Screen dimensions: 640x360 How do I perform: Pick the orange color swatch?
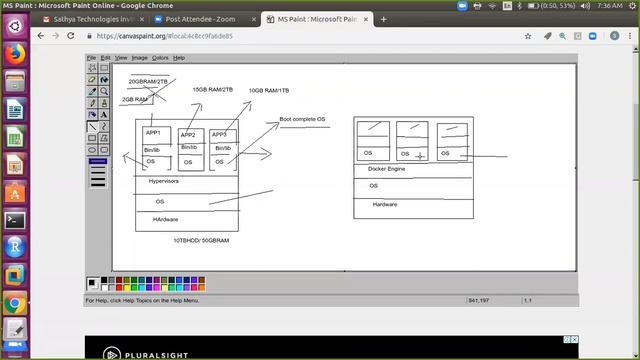[x=202, y=287]
